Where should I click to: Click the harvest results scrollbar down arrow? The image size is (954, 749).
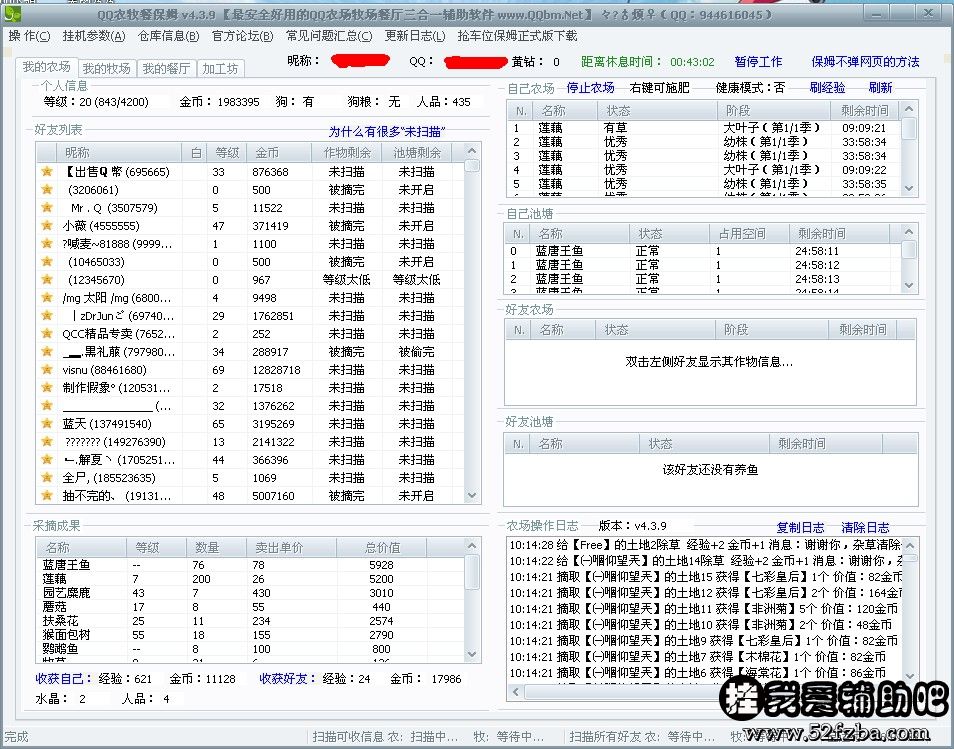[x=472, y=655]
